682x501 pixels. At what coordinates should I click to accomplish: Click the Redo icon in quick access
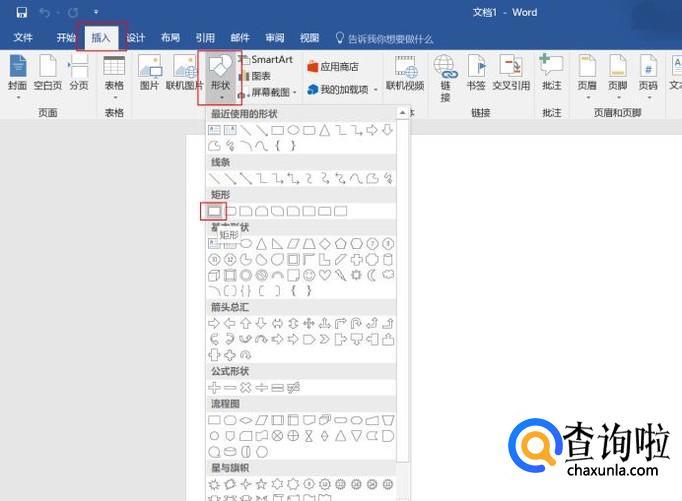click(73, 13)
